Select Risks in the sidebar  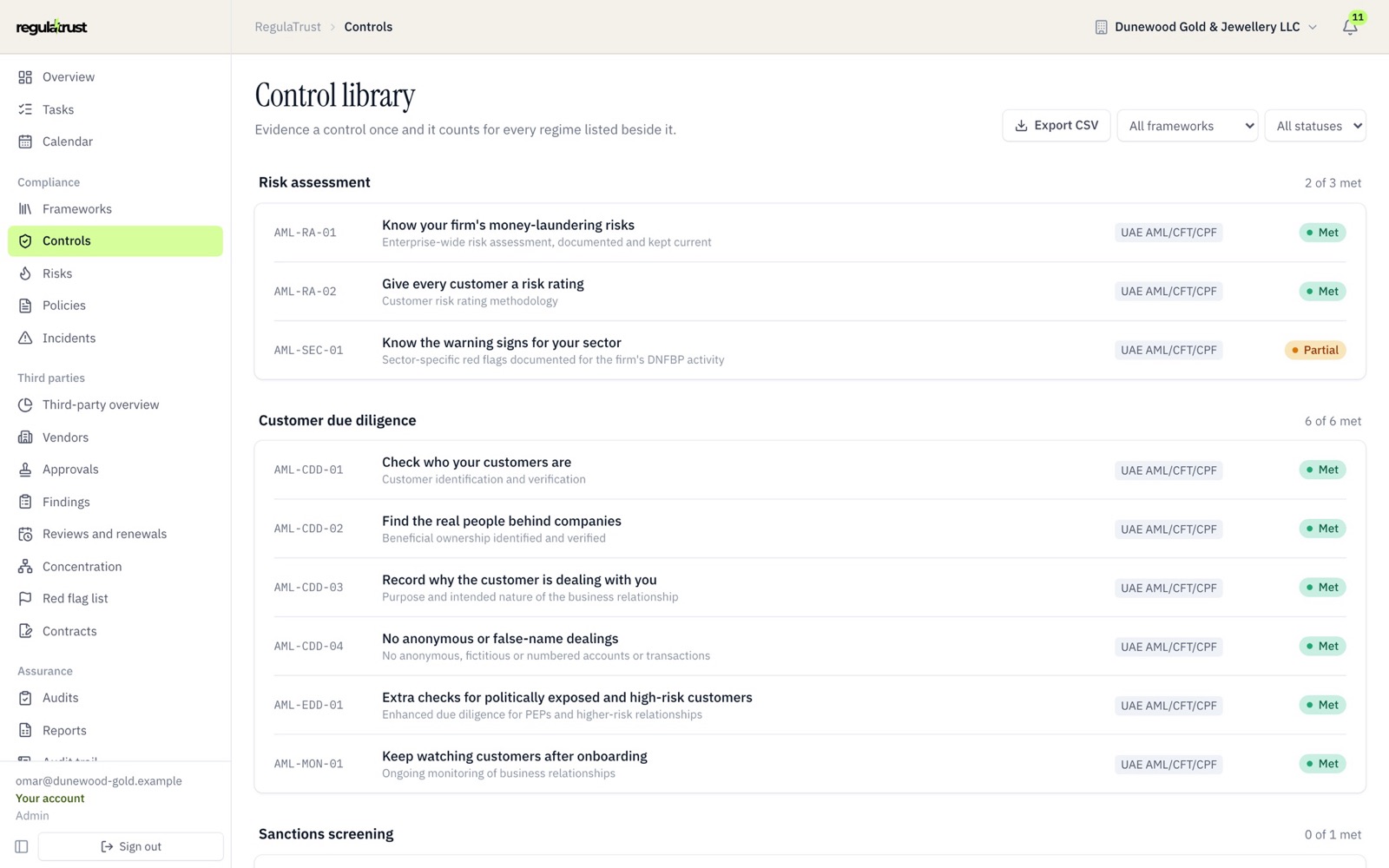pos(115,273)
